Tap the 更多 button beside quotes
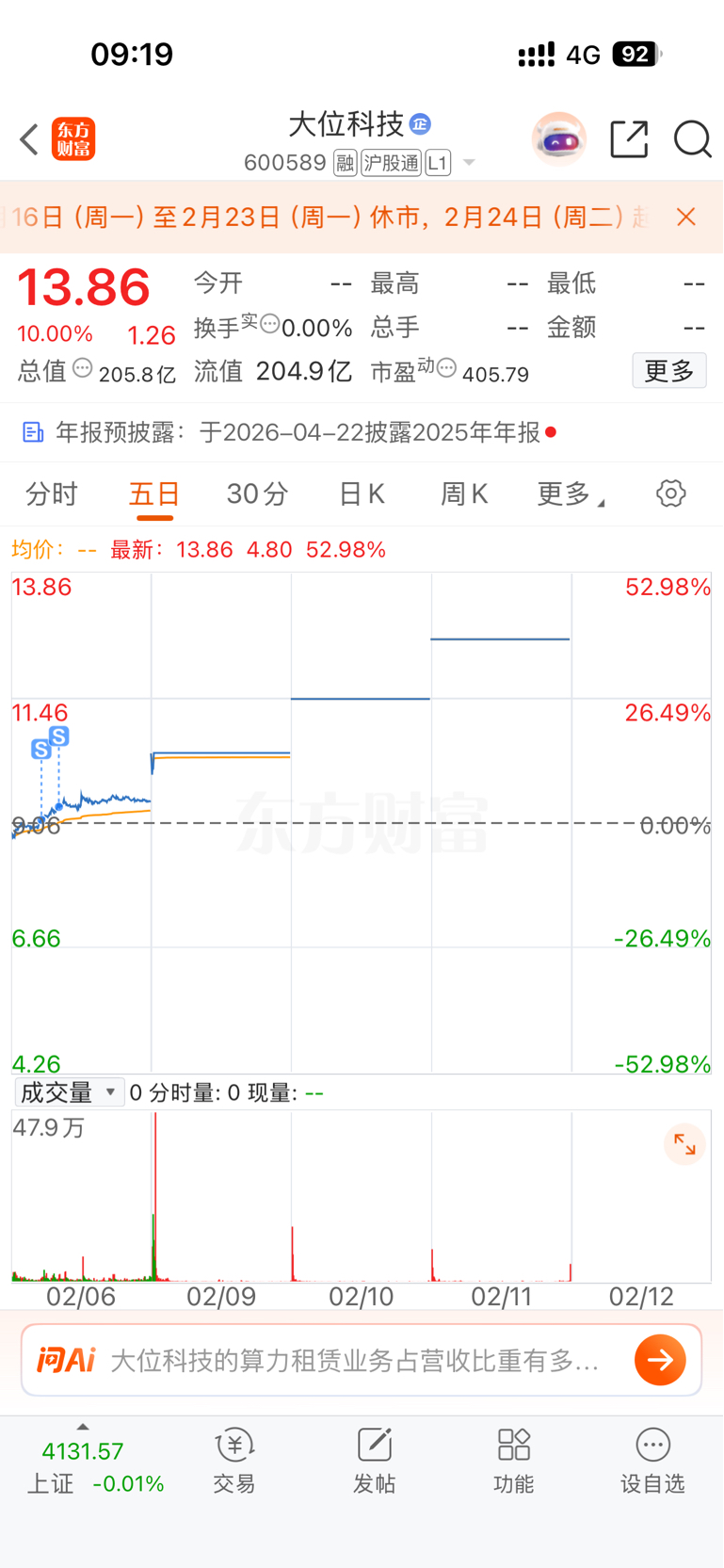 click(669, 371)
